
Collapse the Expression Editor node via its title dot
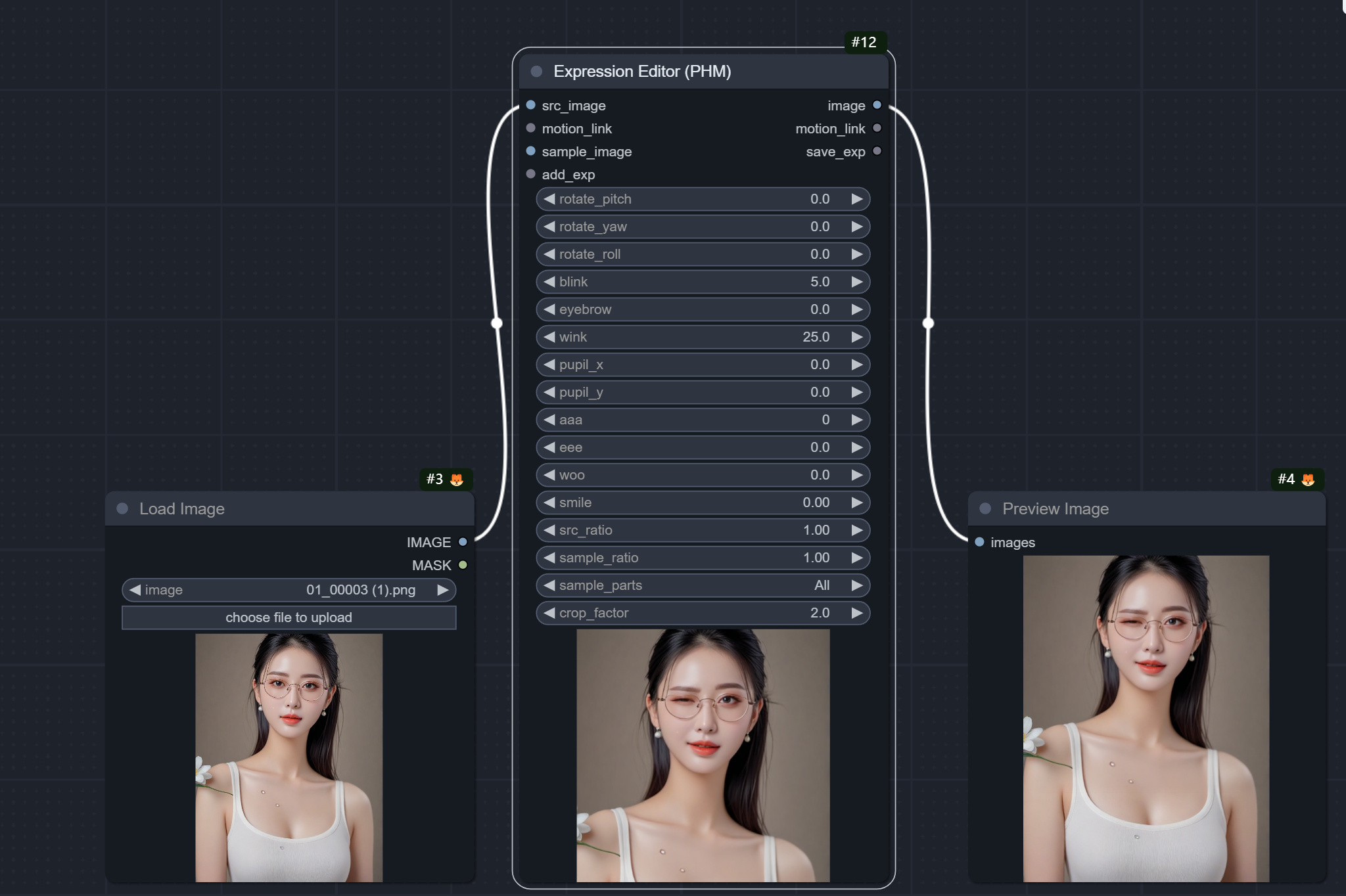(536, 72)
